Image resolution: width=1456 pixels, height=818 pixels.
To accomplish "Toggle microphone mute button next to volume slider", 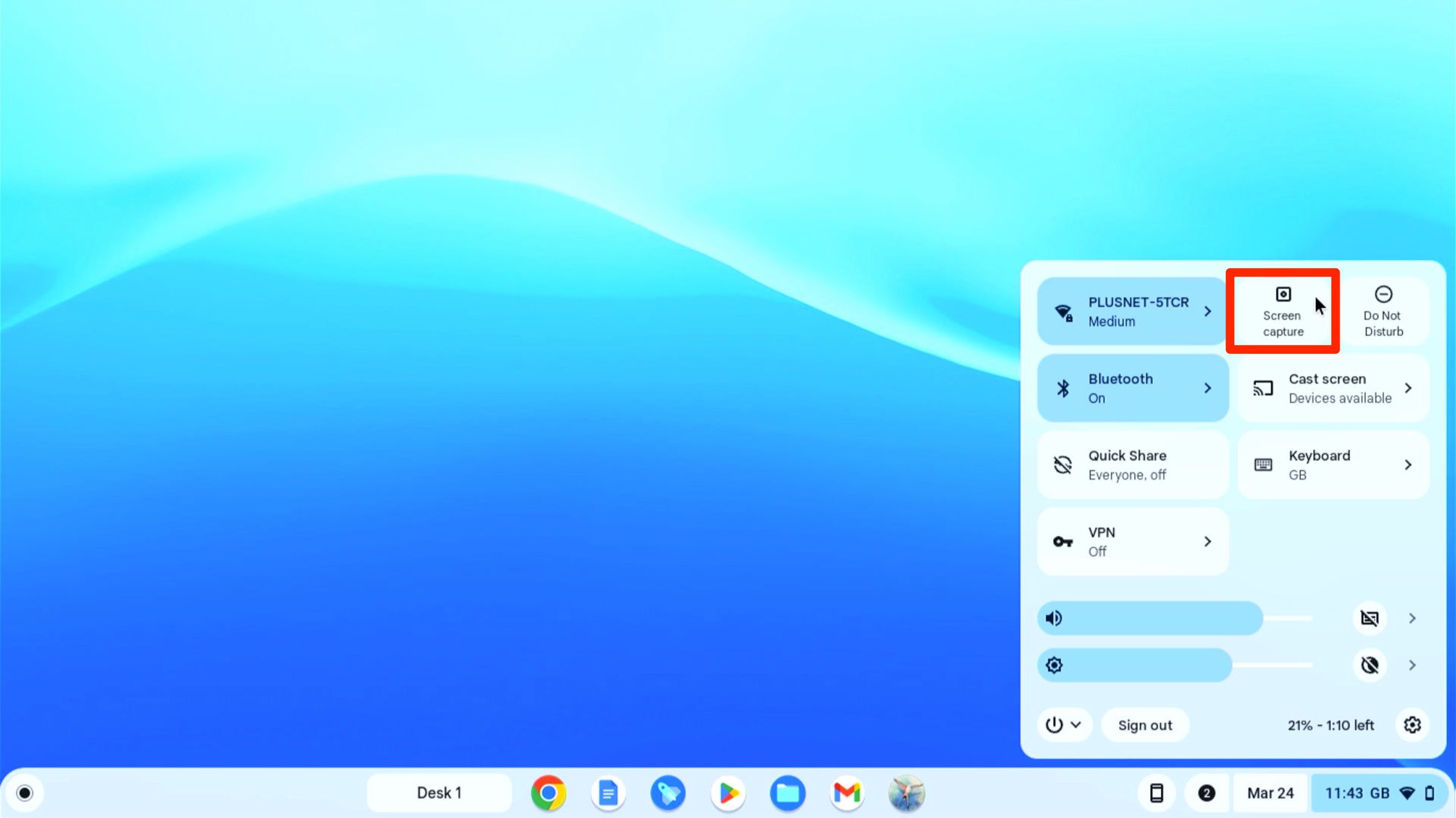I will coord(1370,618).
